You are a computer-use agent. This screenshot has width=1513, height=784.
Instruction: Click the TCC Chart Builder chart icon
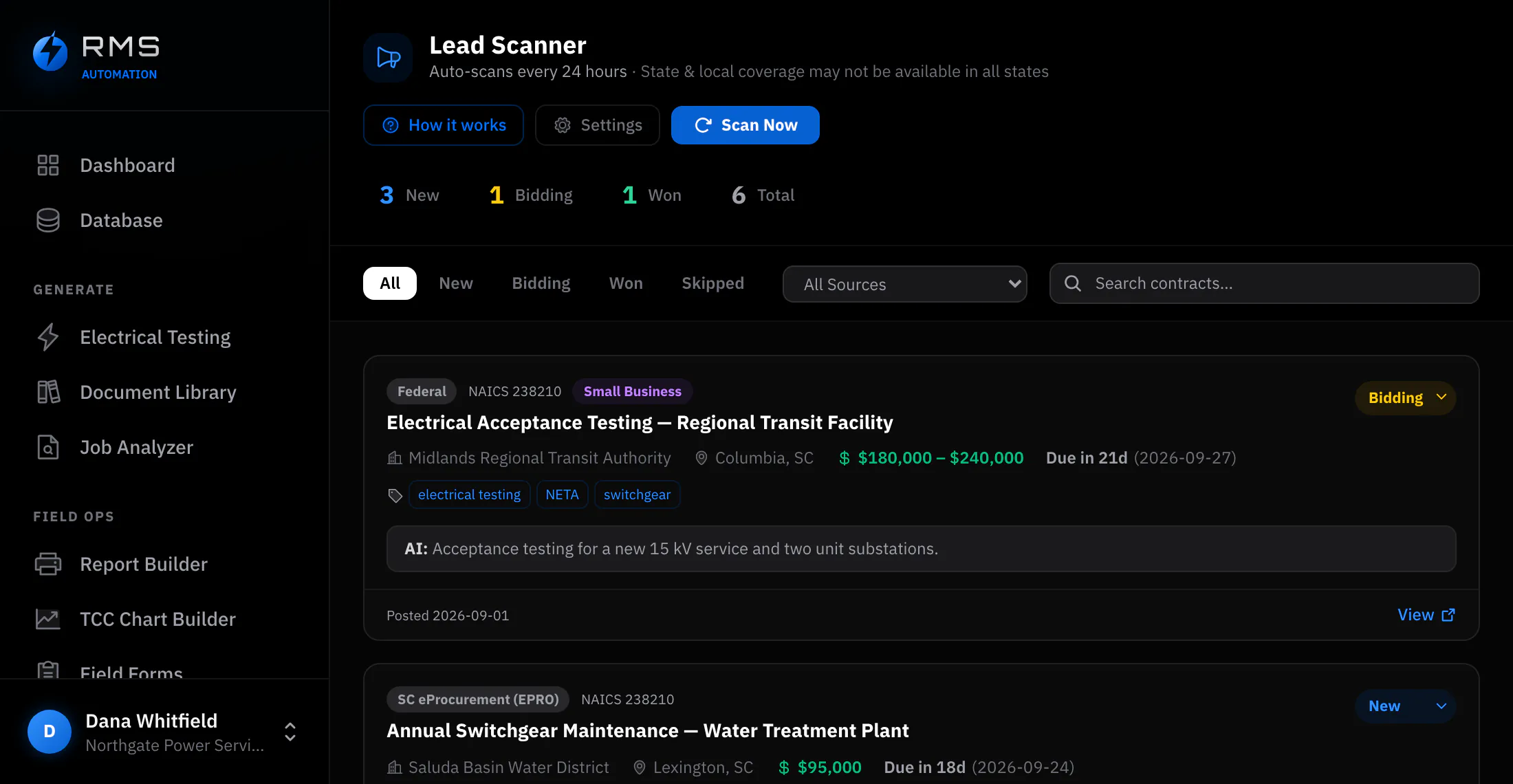tap(48, 619)
